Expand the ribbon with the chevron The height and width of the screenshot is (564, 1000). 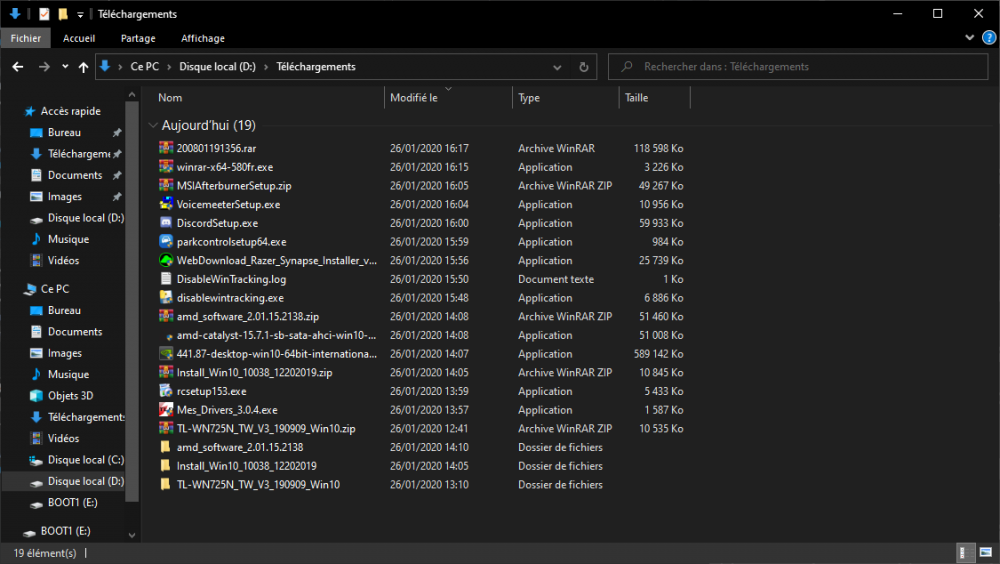point(970,38)
